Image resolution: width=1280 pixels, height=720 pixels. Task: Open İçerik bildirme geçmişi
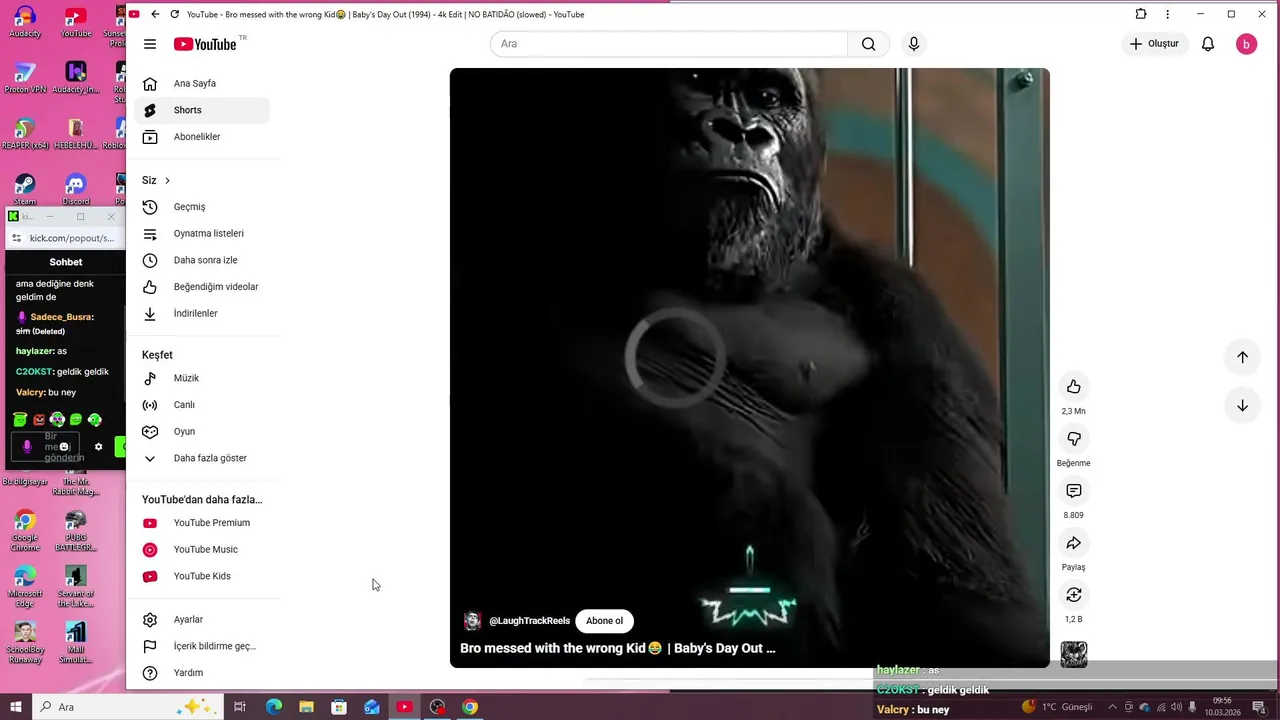[202, 646]
